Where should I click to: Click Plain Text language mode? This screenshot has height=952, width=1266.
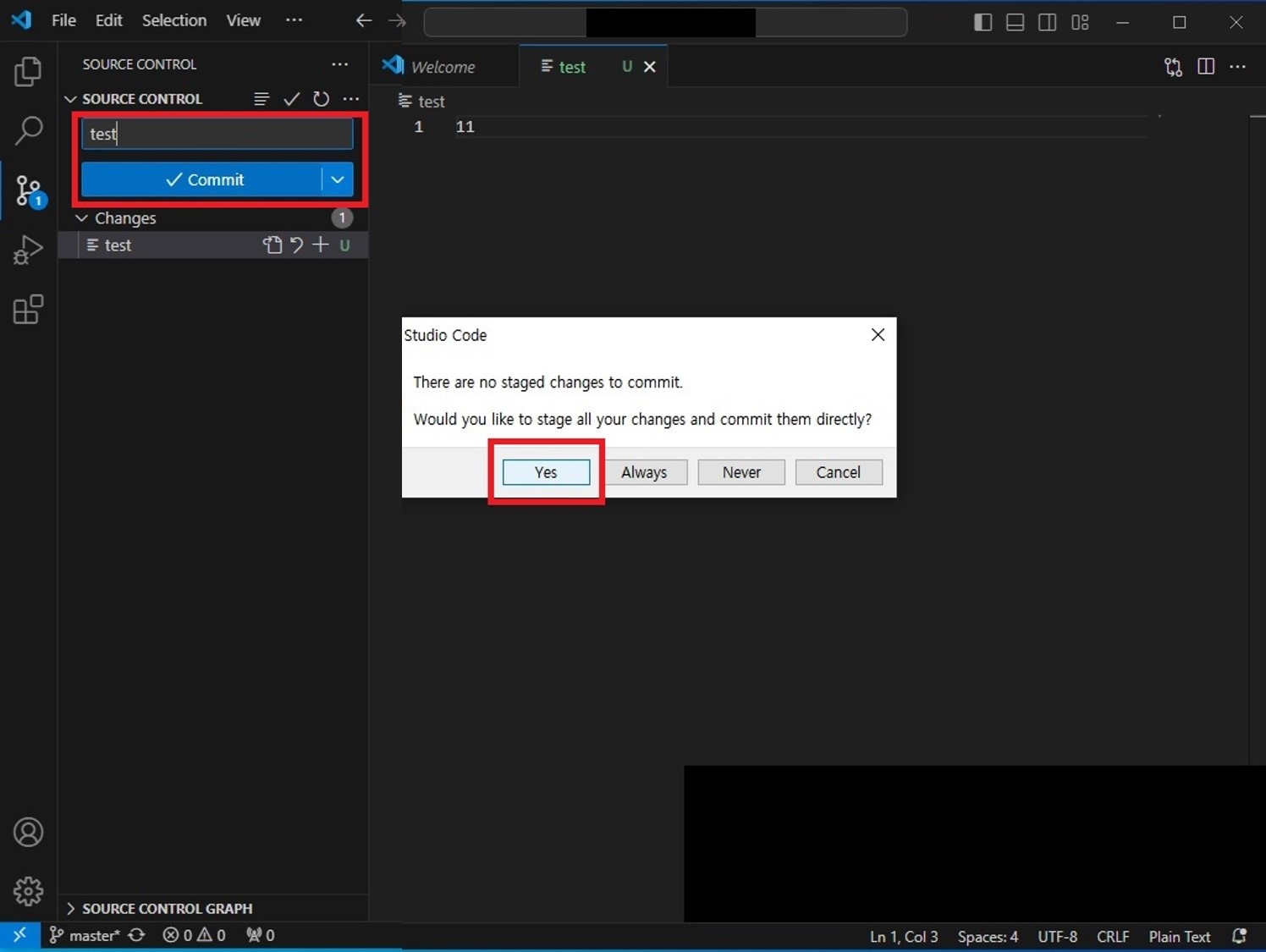(x=1180, y=937)
